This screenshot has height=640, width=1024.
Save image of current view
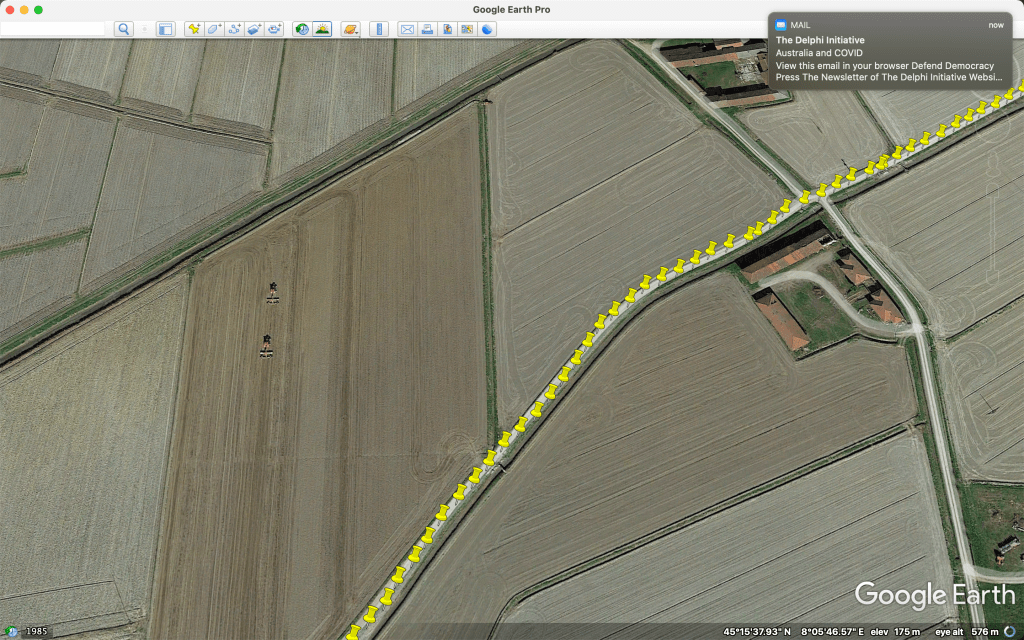click(x=447, y=29)
